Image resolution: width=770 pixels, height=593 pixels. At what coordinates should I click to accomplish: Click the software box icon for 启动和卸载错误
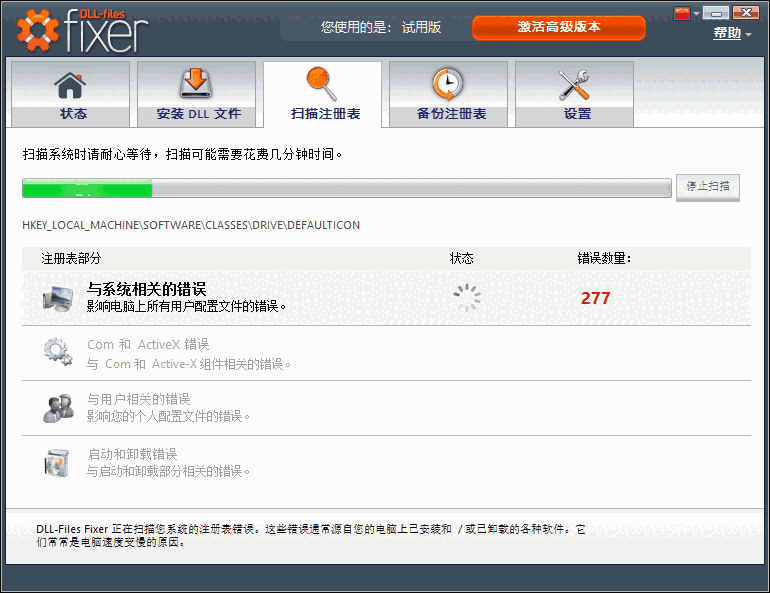(x=57, y=463)
